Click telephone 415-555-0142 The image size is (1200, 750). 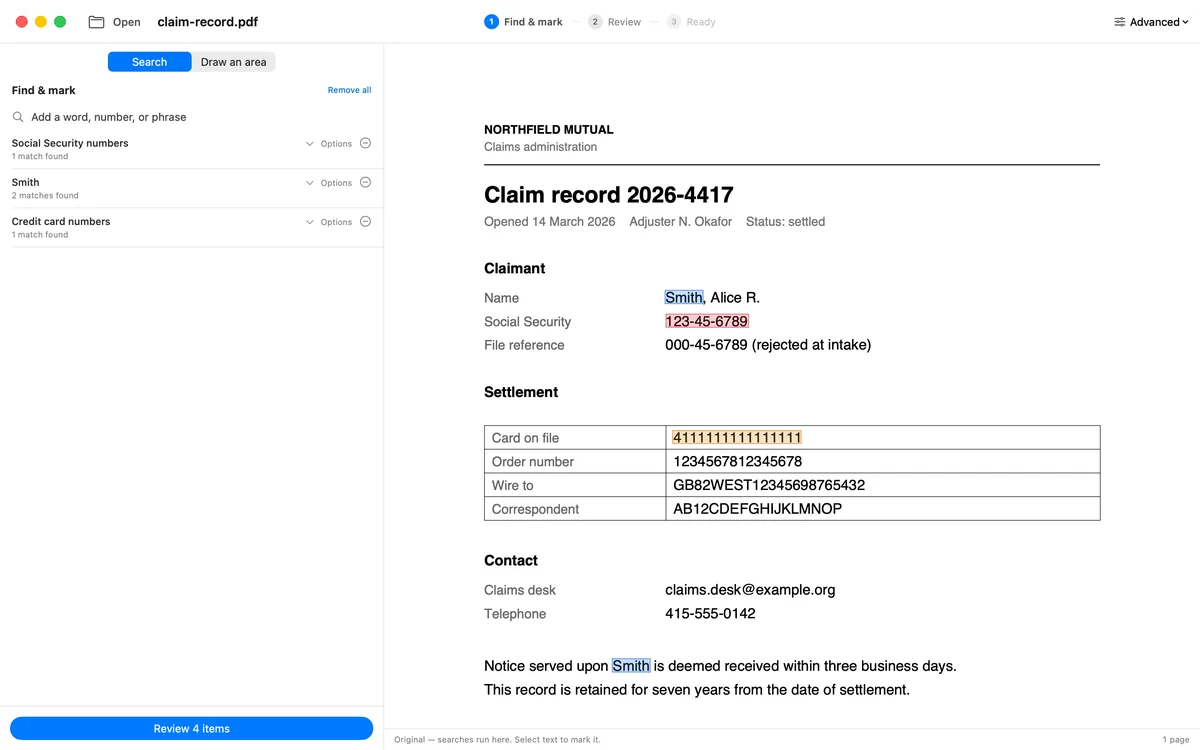pos(710,614)
